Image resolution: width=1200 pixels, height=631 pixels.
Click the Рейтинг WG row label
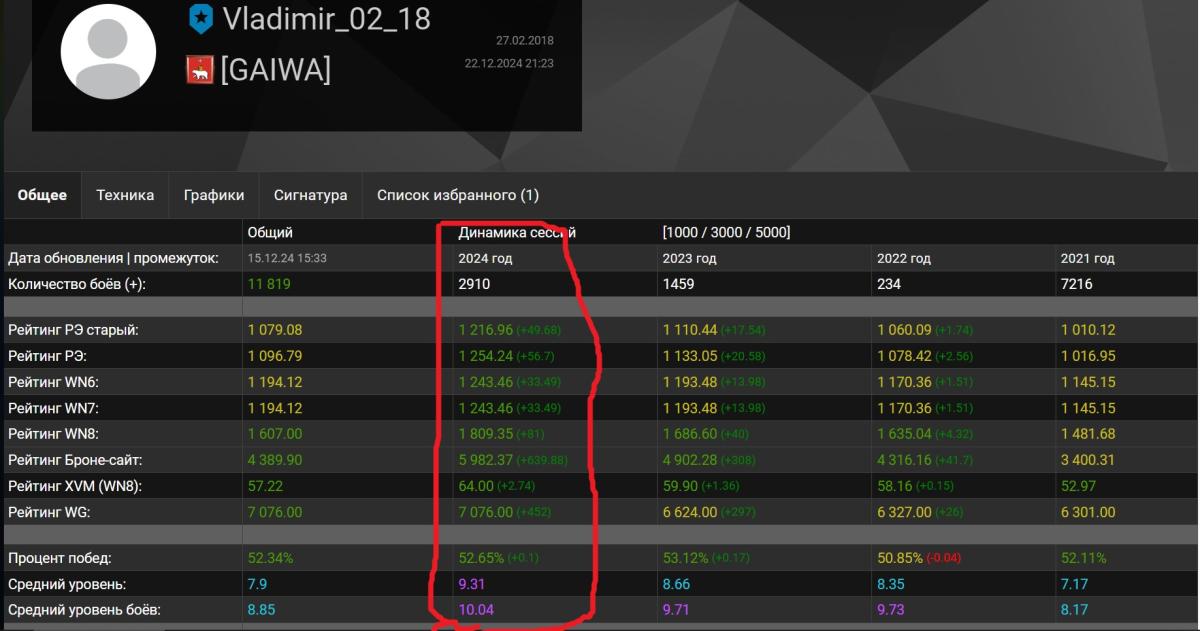[48, 512]
